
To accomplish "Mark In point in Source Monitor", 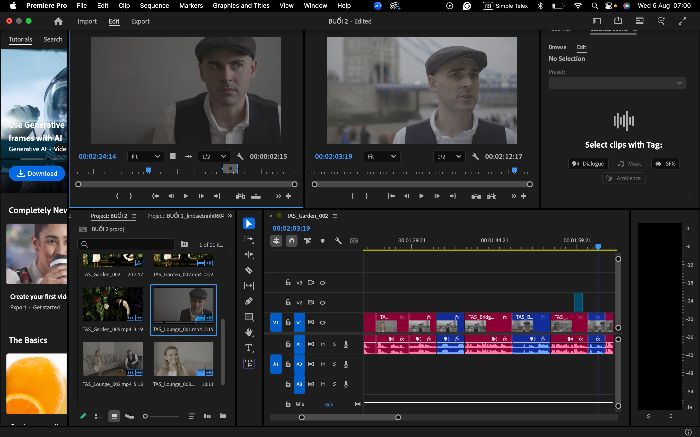I will pos(117,196).
